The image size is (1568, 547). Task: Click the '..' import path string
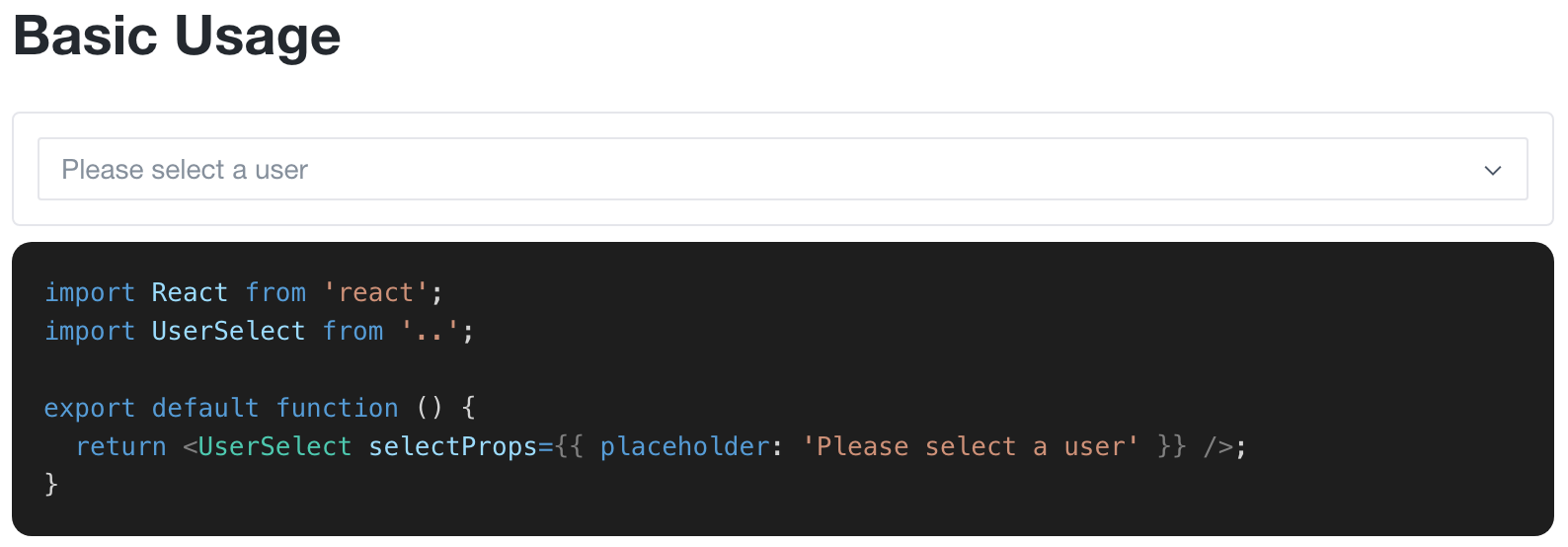pyautogui.click(x=430, y=332)
